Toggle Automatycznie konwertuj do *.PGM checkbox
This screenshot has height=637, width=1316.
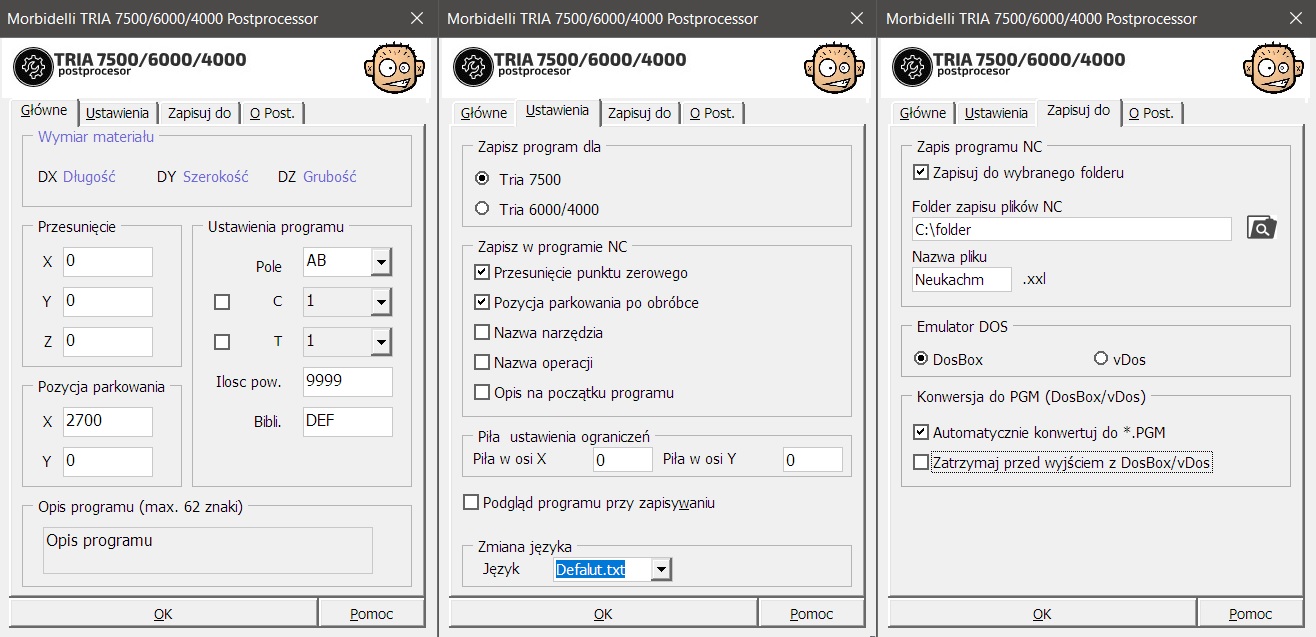921,432
